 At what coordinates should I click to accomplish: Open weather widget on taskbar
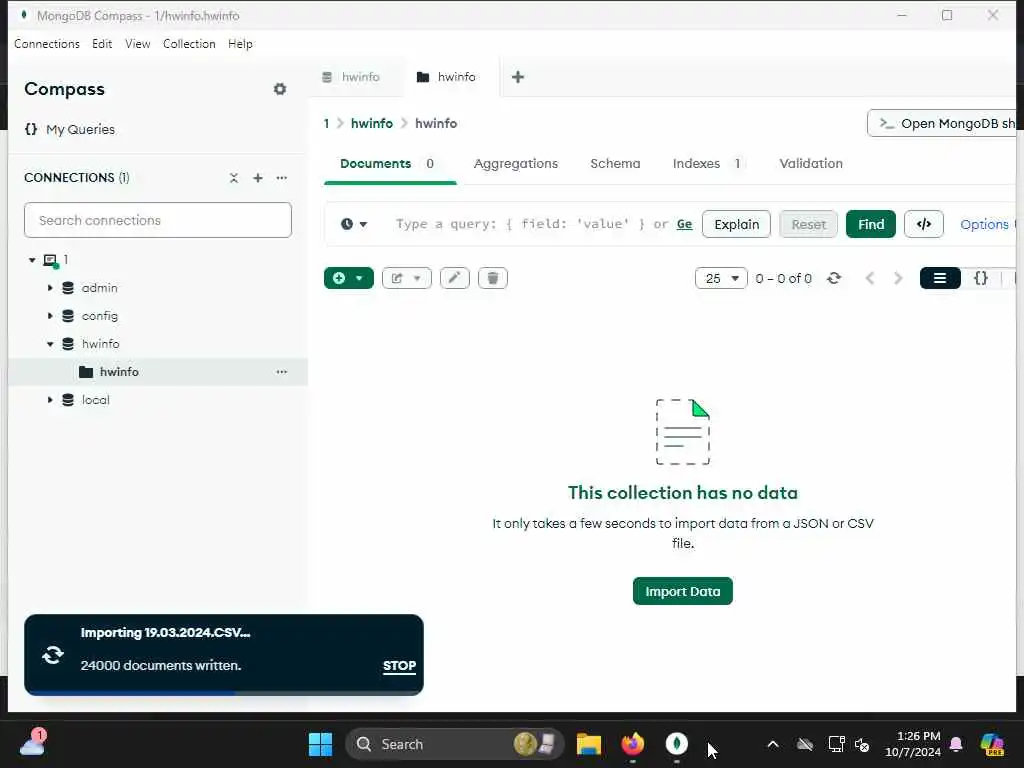click(x=33, y=743)
